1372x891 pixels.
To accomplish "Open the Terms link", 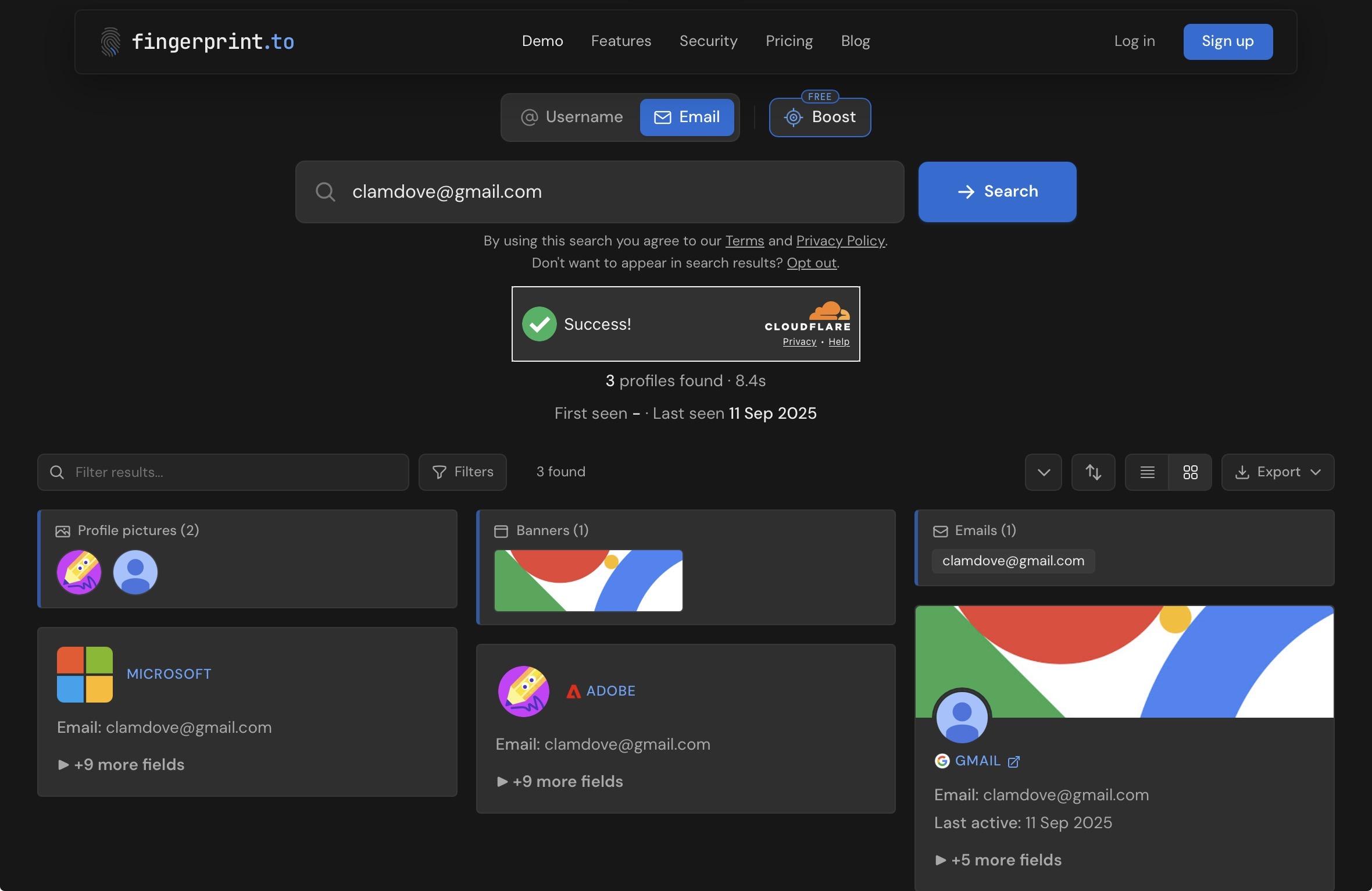I will (744, 241).
